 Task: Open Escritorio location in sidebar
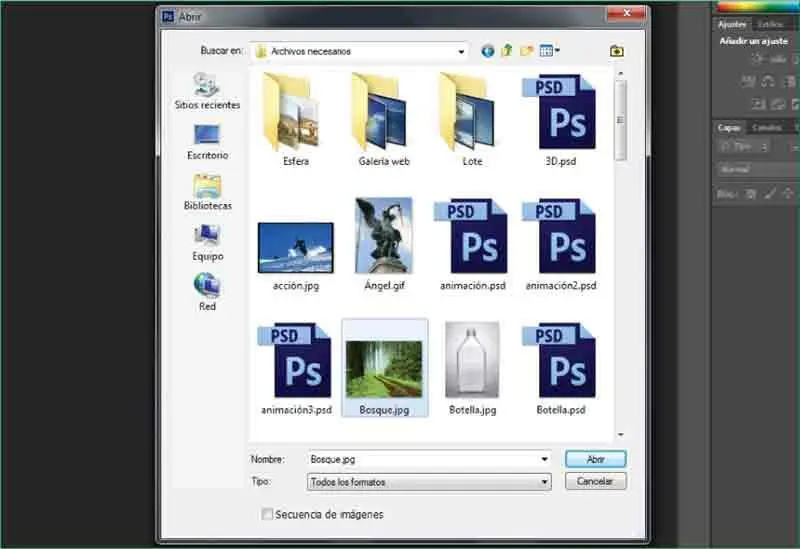207,140
